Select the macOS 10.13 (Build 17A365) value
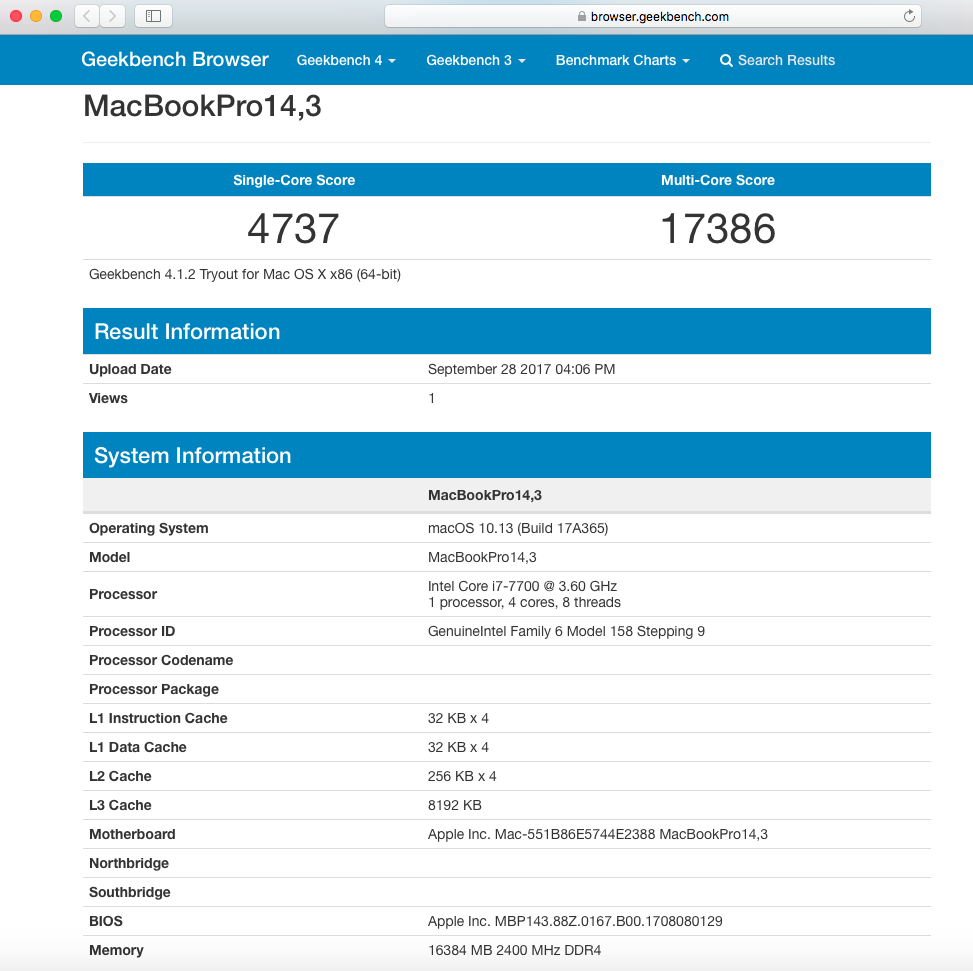The height and width of the screenshot is (971, 973). (x=518, y=528)
